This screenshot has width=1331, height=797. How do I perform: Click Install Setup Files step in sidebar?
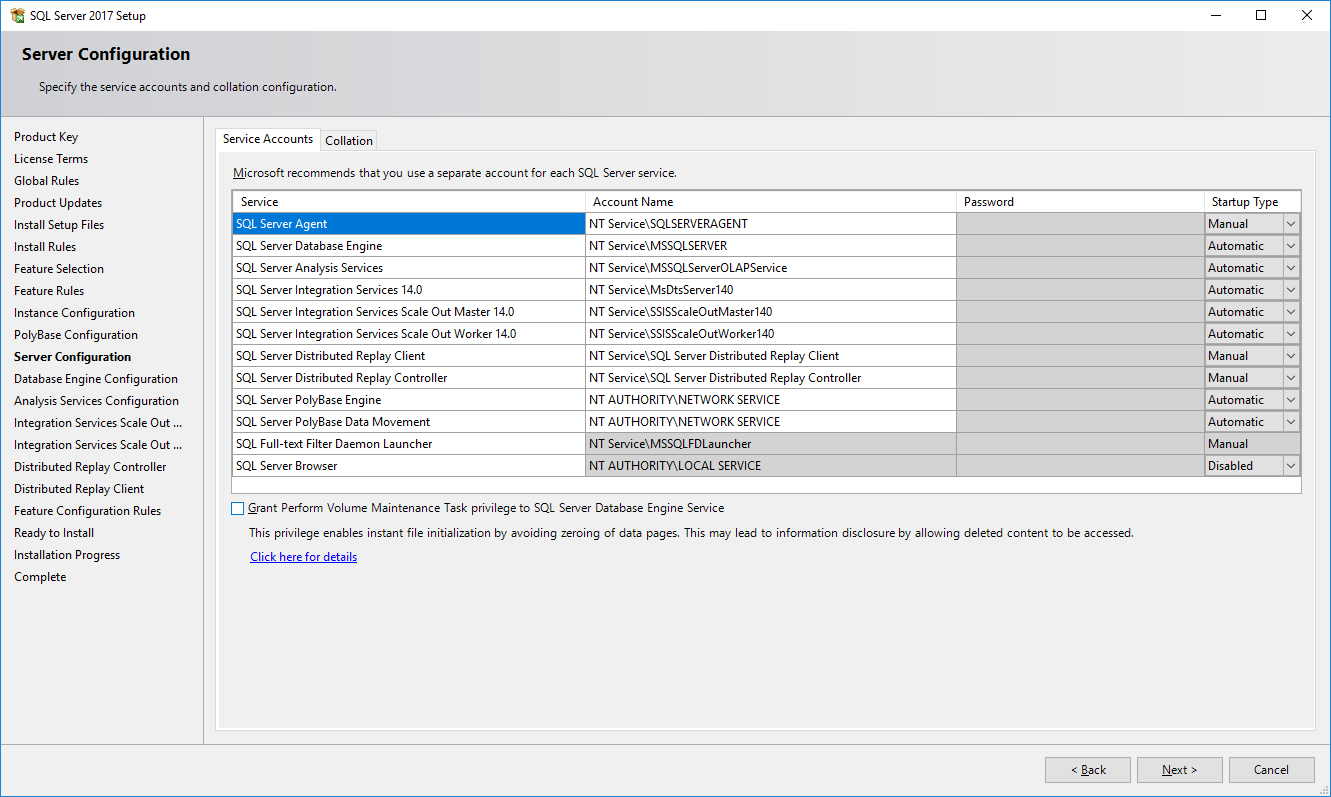pyautogui.click(x=59, y=225)
